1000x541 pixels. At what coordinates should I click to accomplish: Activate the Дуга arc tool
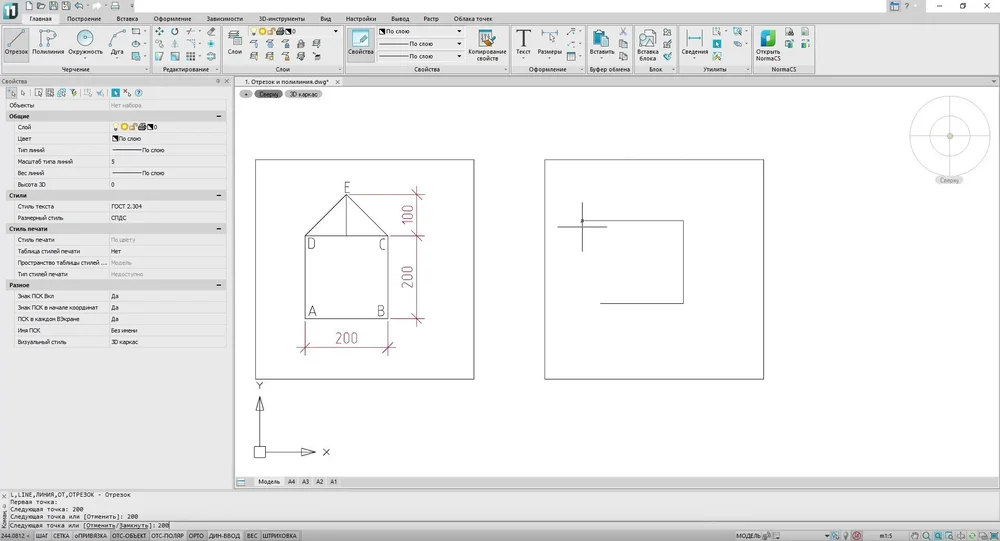pyautogui.click(x=117, y=41)
